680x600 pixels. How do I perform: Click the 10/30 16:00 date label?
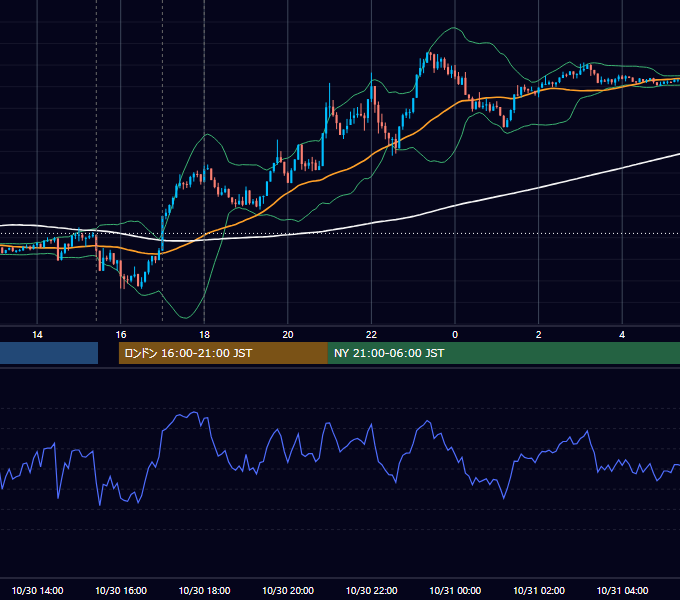(121, 590)
